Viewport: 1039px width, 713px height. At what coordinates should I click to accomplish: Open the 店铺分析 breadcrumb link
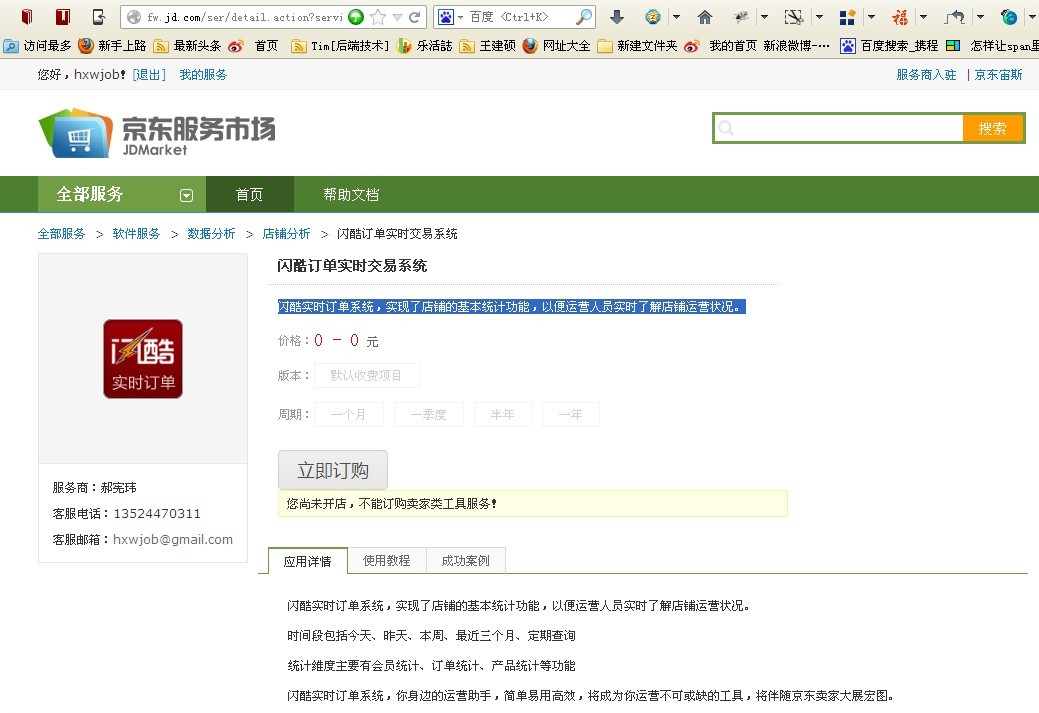(x=286, y=233)
